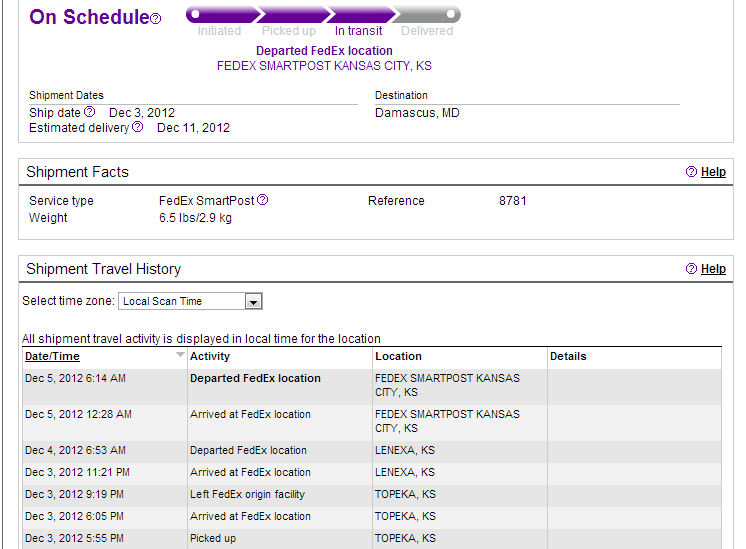Image resolution: width=746 pixels, height=549 pixels.
Task: Click the Details column header
Action: tap(568, 356)
